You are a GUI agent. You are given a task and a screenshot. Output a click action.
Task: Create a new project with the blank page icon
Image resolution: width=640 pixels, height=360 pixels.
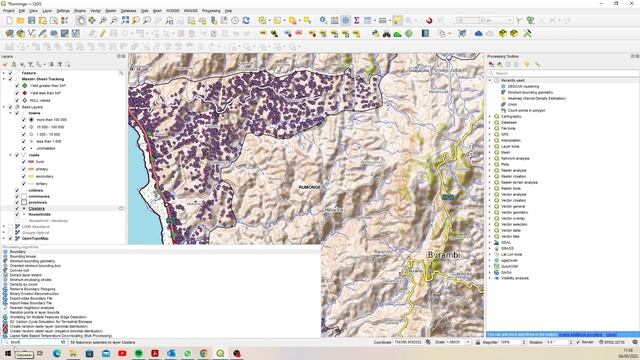(x=9, y=20)
